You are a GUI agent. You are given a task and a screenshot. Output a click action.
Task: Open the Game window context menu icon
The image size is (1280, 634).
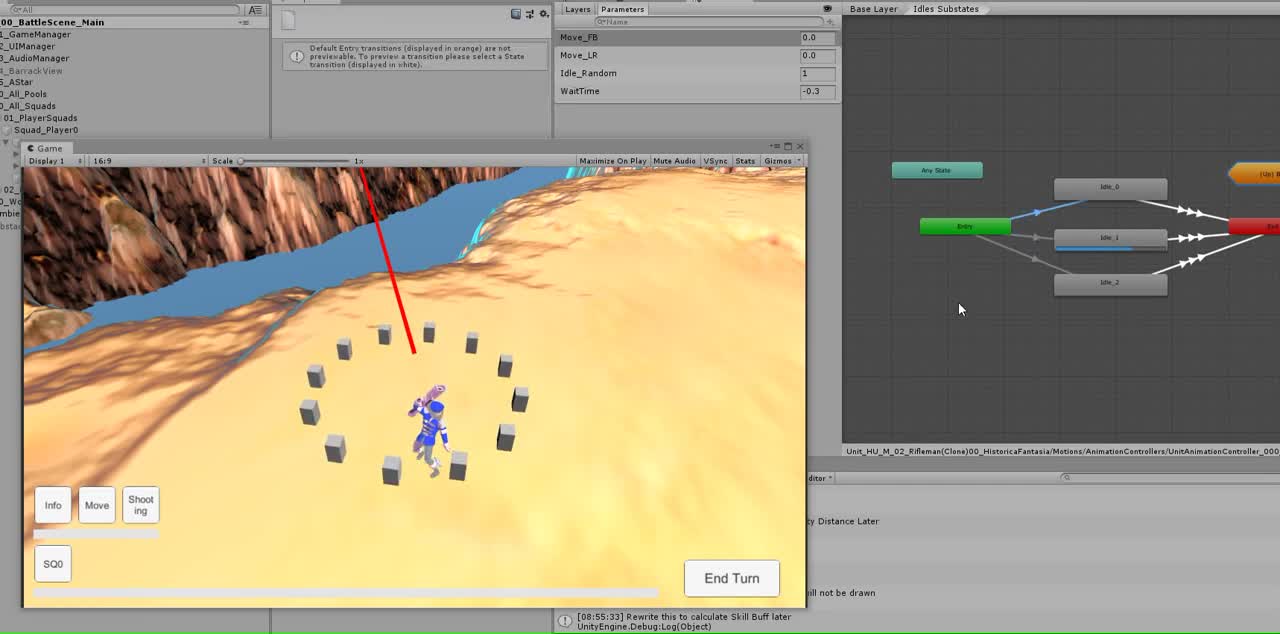point(774,147)
